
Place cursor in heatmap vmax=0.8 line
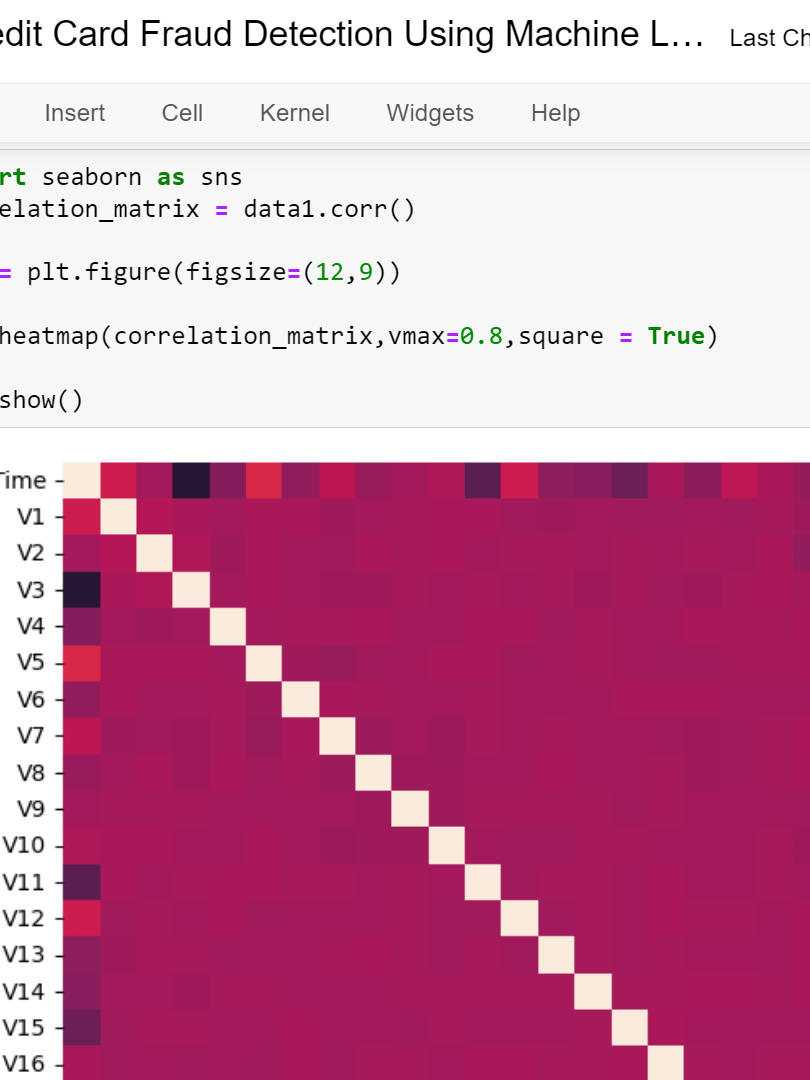pyautogui.click(x=358, y=336)
